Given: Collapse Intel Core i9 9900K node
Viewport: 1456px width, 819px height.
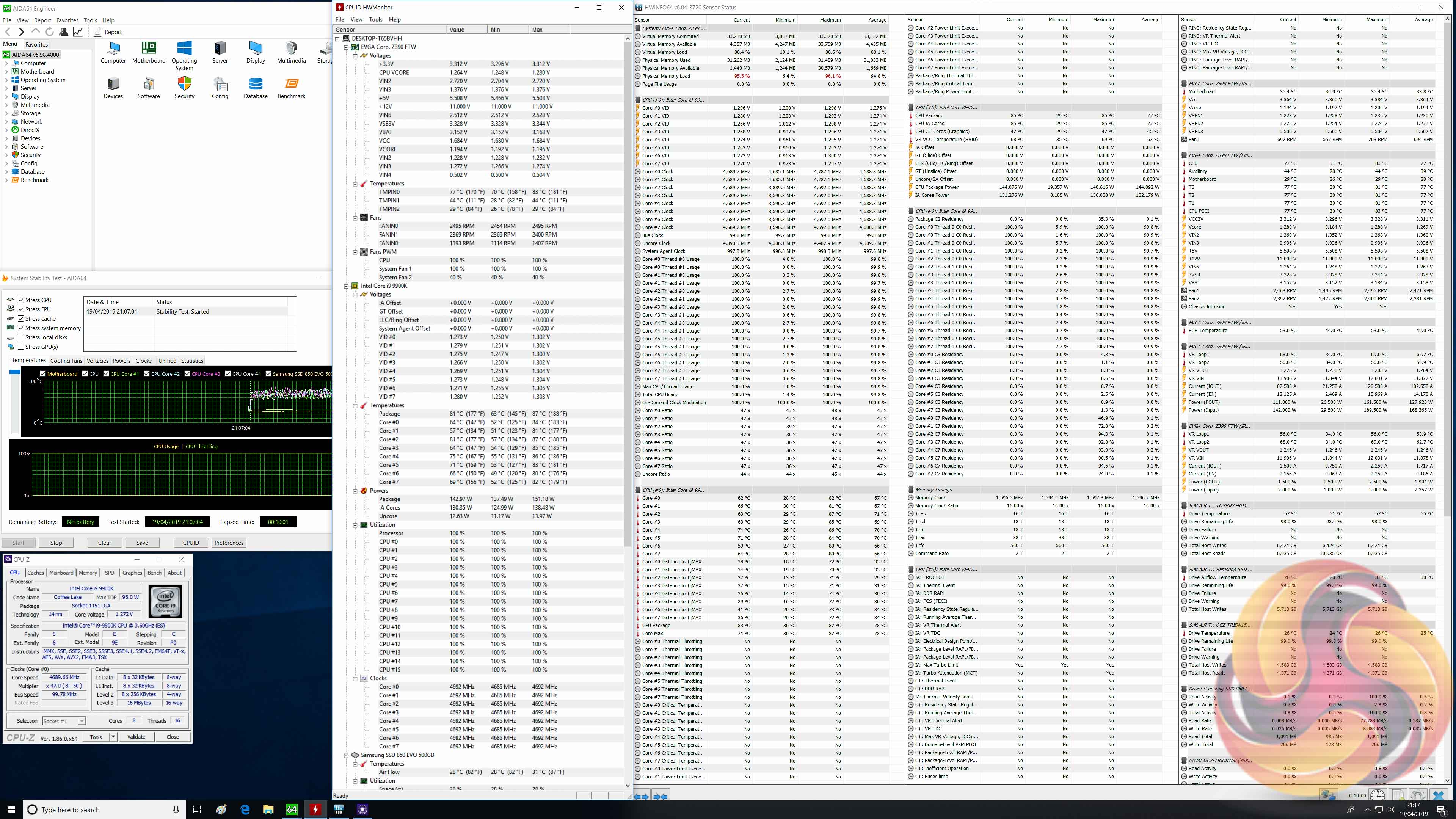Looking at the screenshot, I should pyautogui.click(x=347, y=286).
